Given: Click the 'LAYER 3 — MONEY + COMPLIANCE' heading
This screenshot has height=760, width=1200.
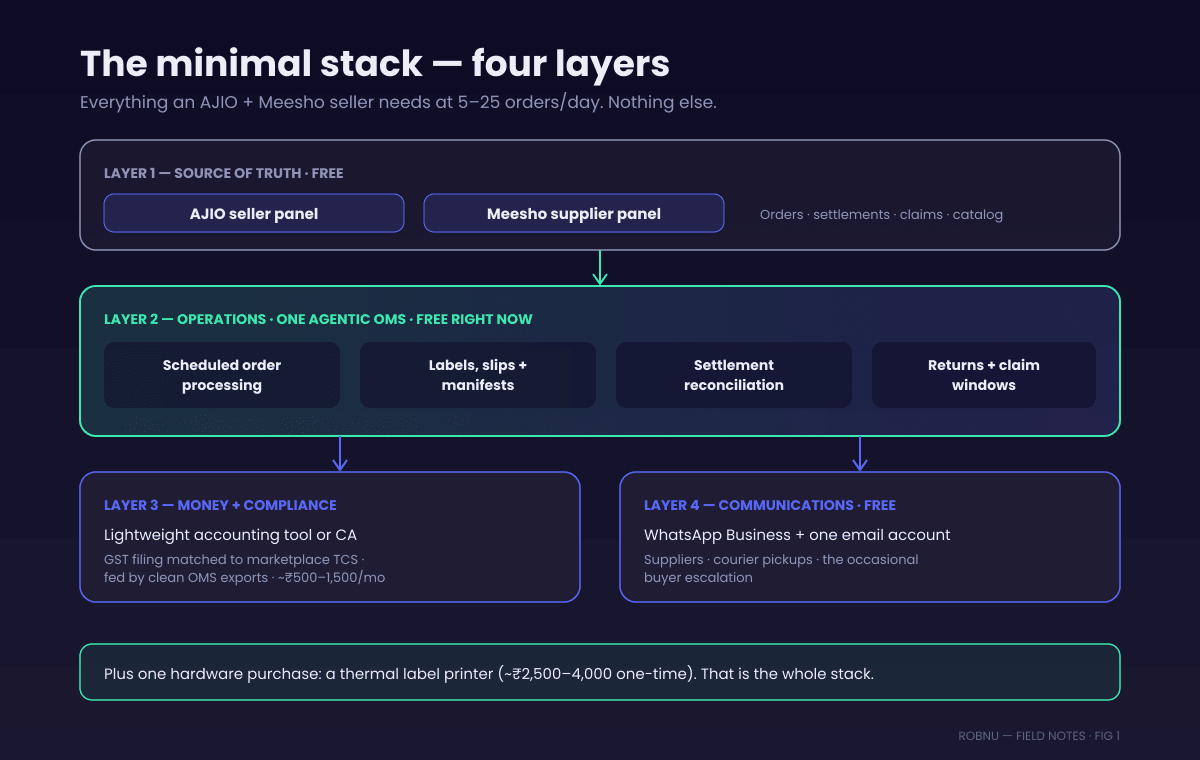Looking at the screenshot, I should [x=220, y=505].
